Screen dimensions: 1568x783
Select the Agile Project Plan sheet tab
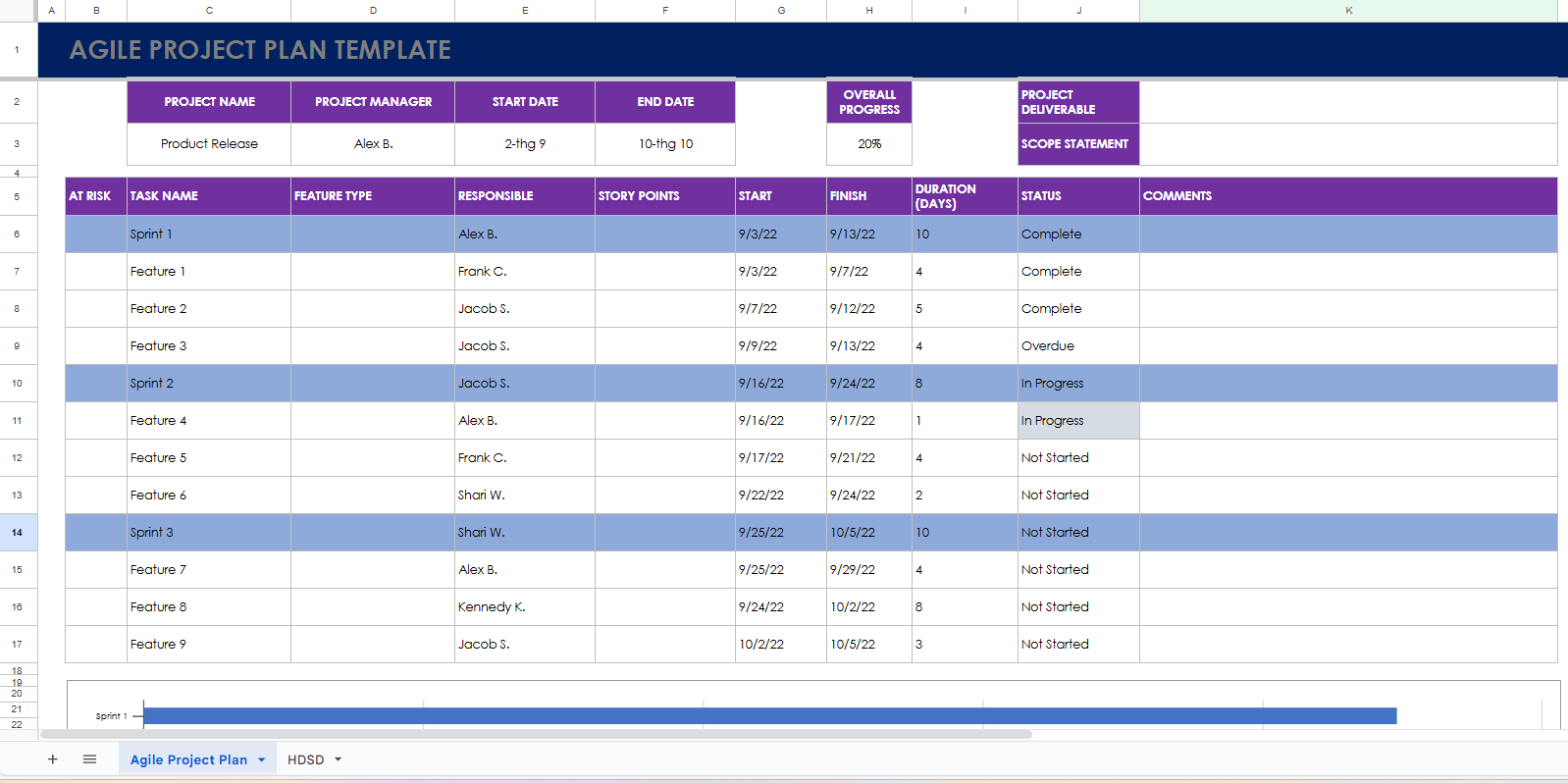coord(188,759)
